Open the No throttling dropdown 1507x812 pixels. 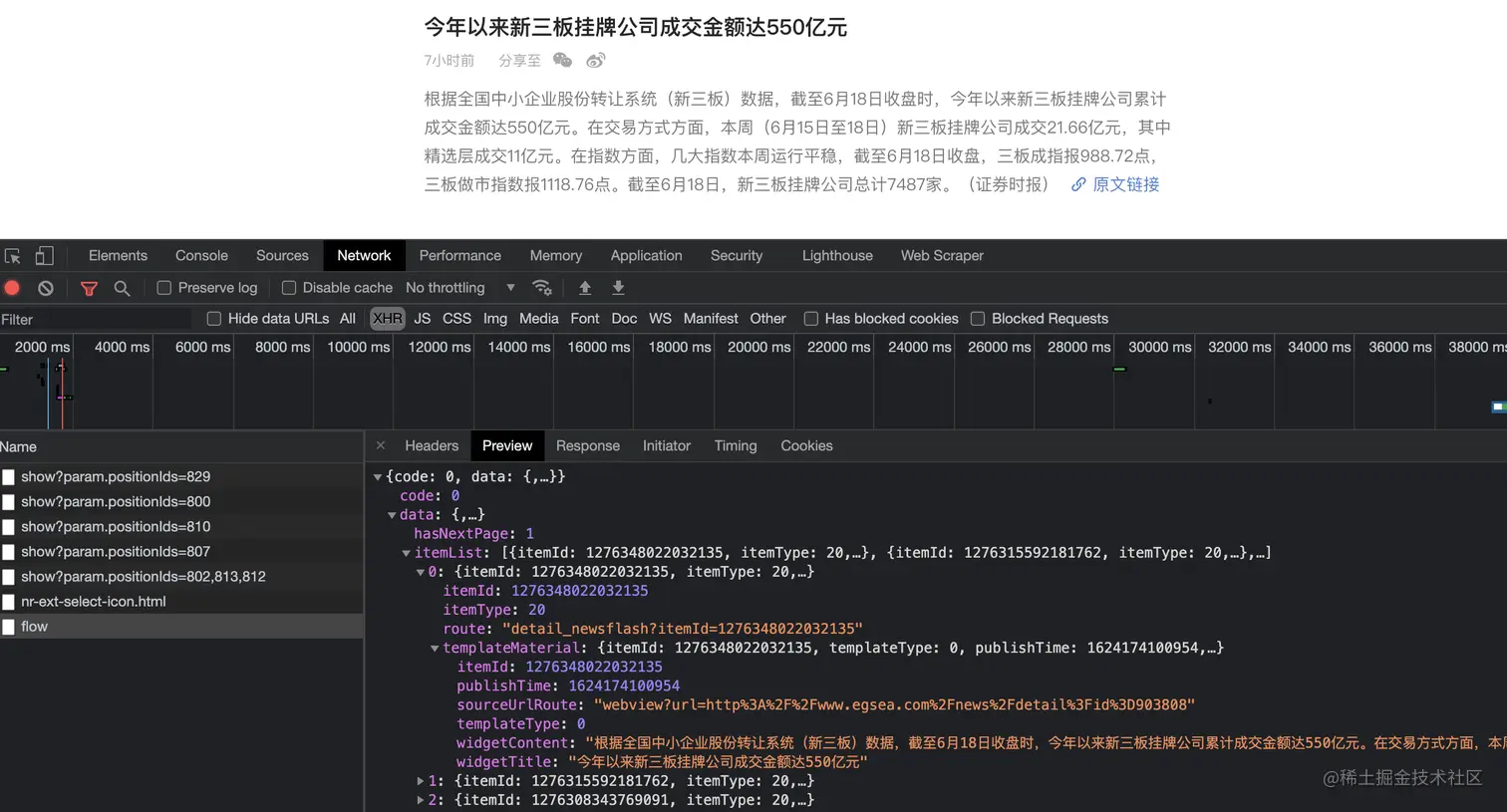(460, 288)
